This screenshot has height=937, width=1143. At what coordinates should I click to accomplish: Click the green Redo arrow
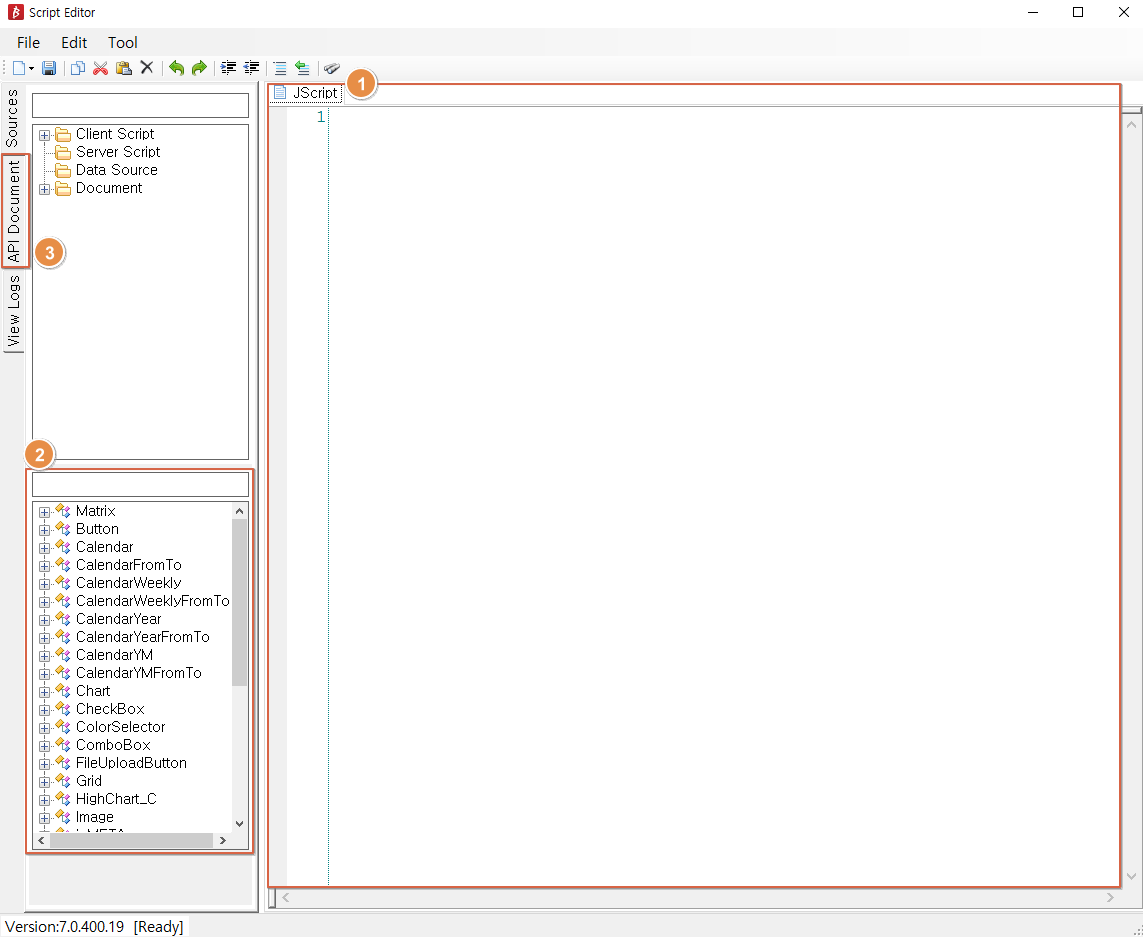199,68
